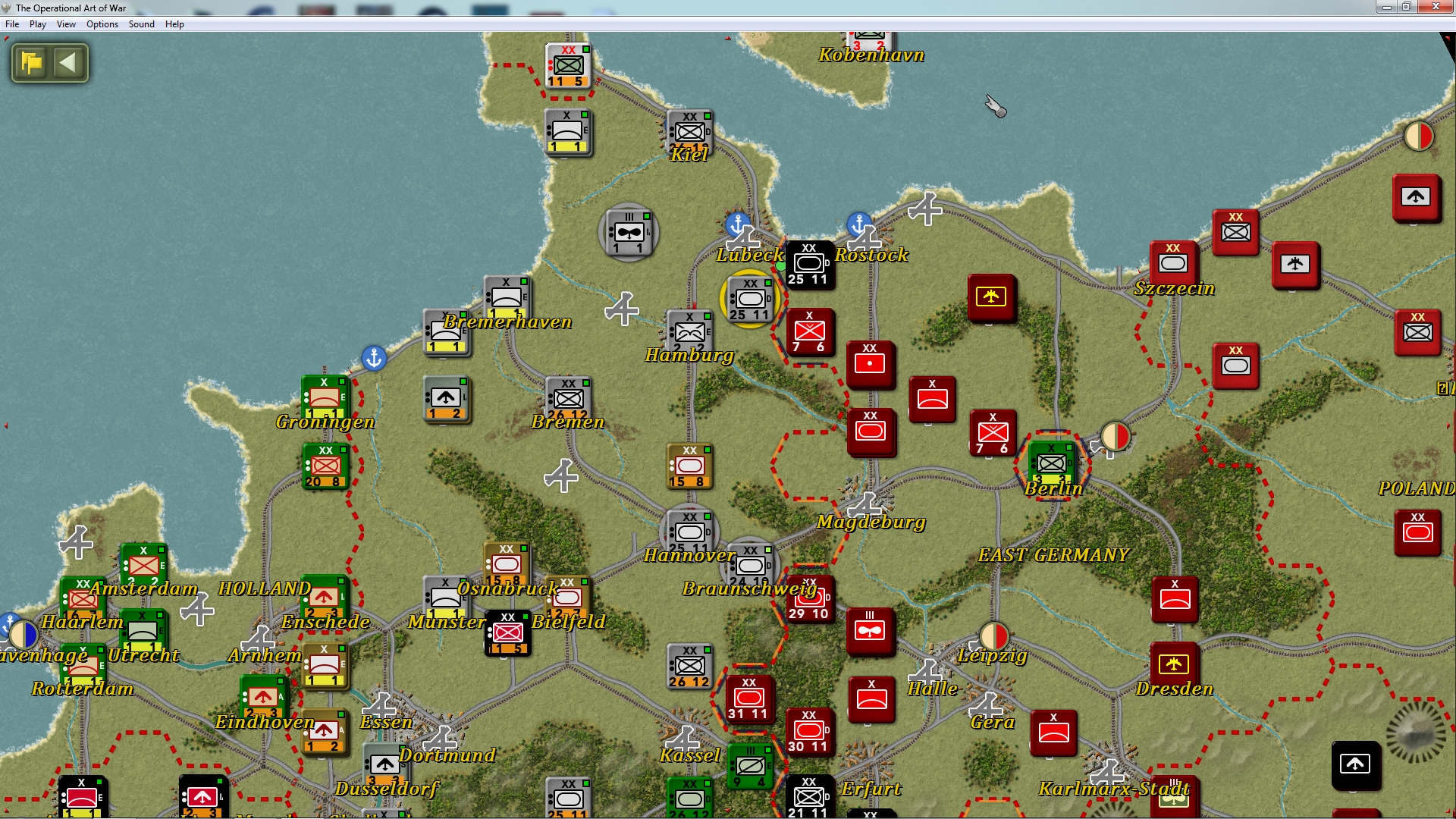1456x819 pixels.
Task: Click the EAST GERMANY region label
Action: tap(1053, 556)
